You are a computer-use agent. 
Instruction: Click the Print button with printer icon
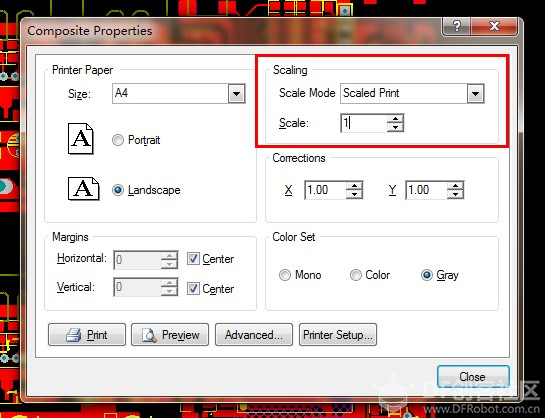pyautogui.click(x=87, y=335)
